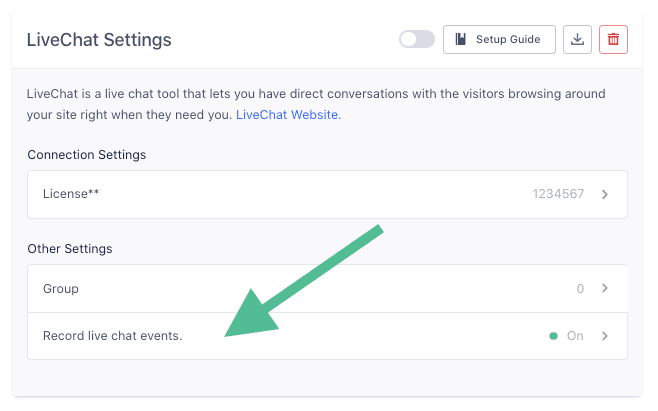
Task: Open the Record live chat events setting
Action: (112, 336)
